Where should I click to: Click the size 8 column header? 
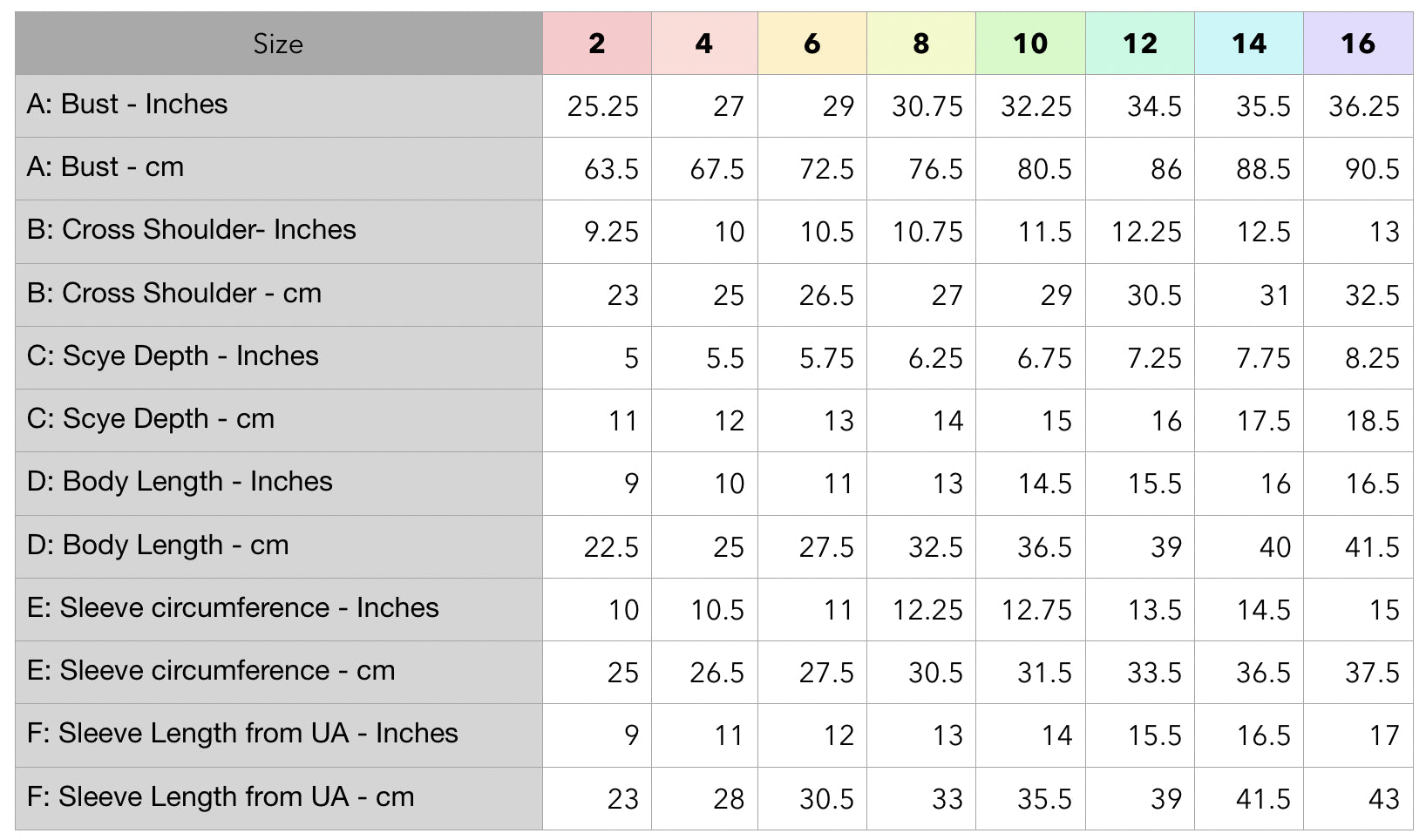pyautogui.click(x=921, y=44)
